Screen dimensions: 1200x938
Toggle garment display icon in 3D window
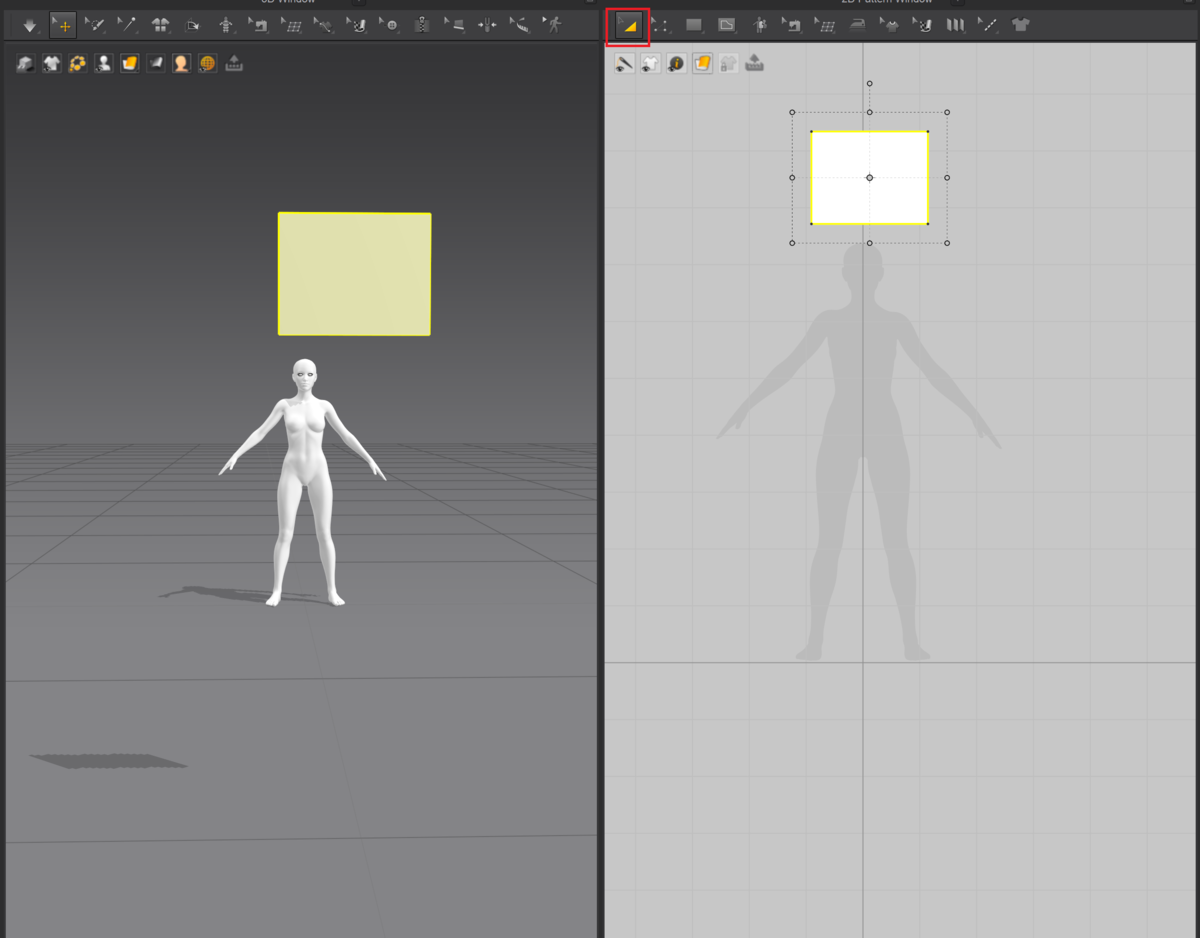coord(26,64)
